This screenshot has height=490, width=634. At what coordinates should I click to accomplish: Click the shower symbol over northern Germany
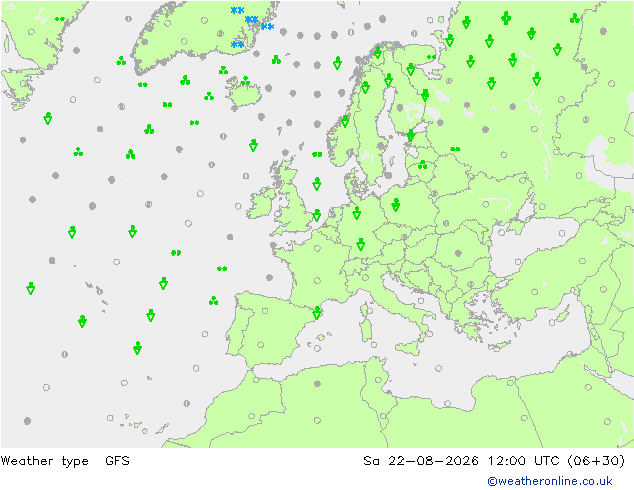point(357,213)
